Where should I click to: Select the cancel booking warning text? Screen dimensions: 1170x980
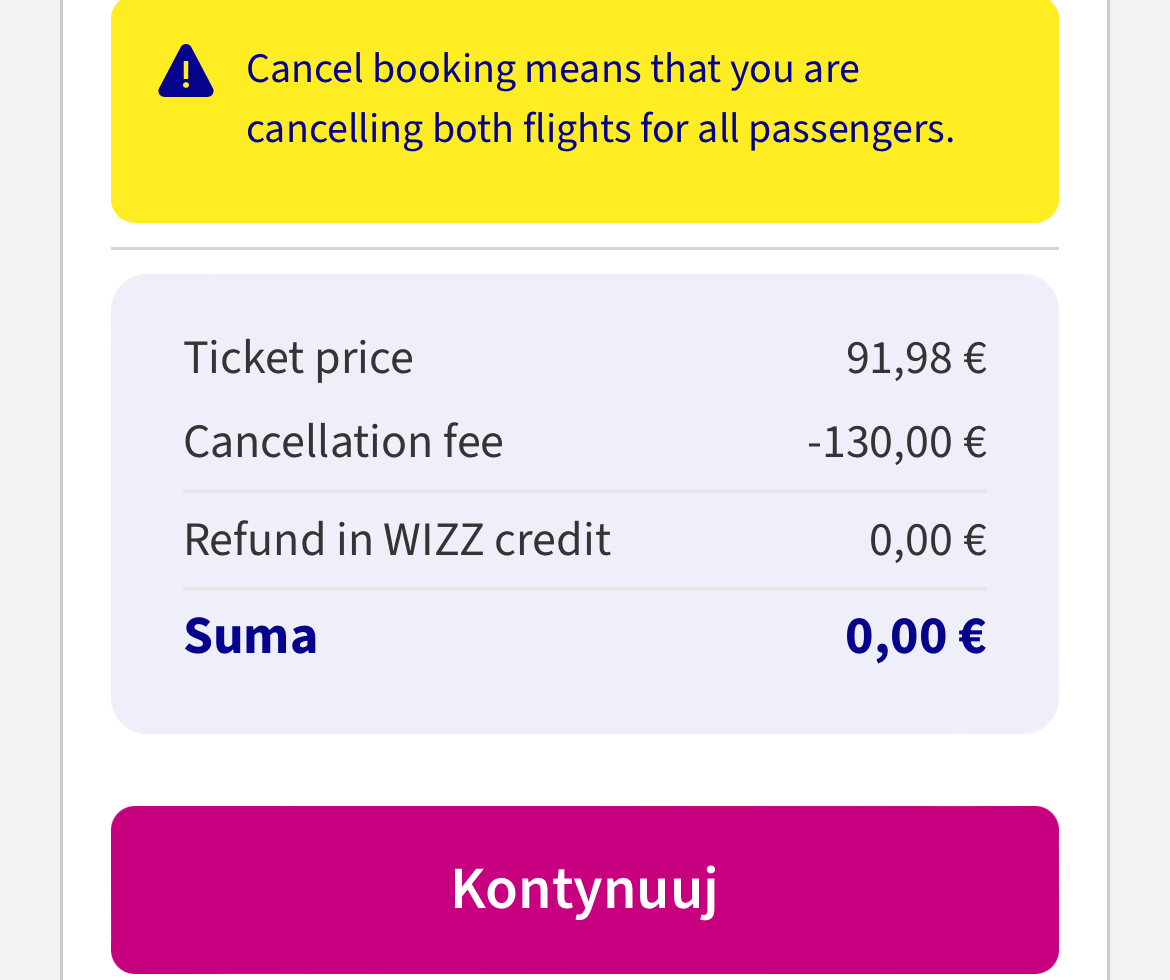tap(601, 99)
